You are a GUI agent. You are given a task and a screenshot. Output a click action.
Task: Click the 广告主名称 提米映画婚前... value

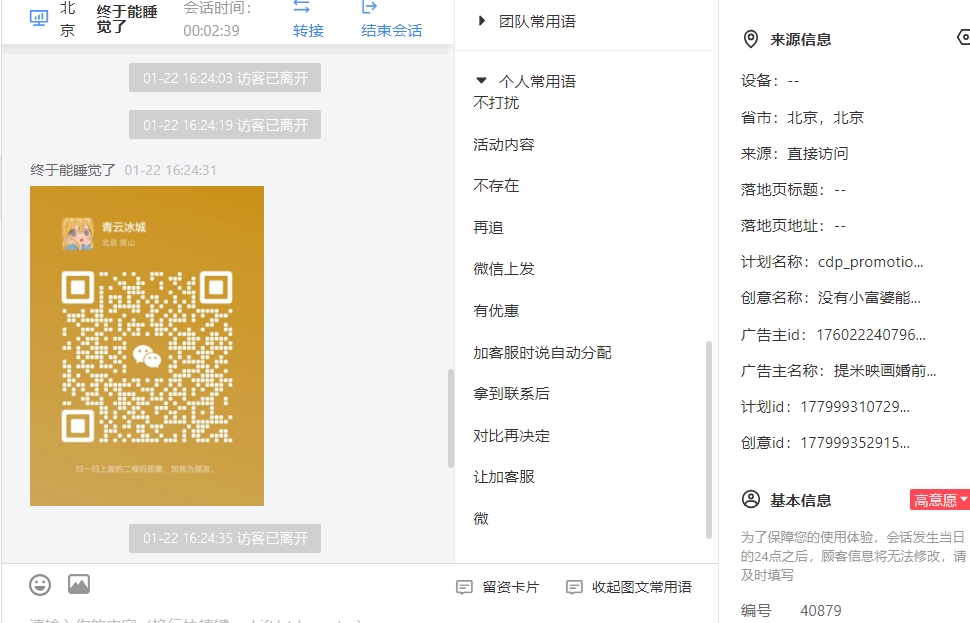click(x=885, y=371)
